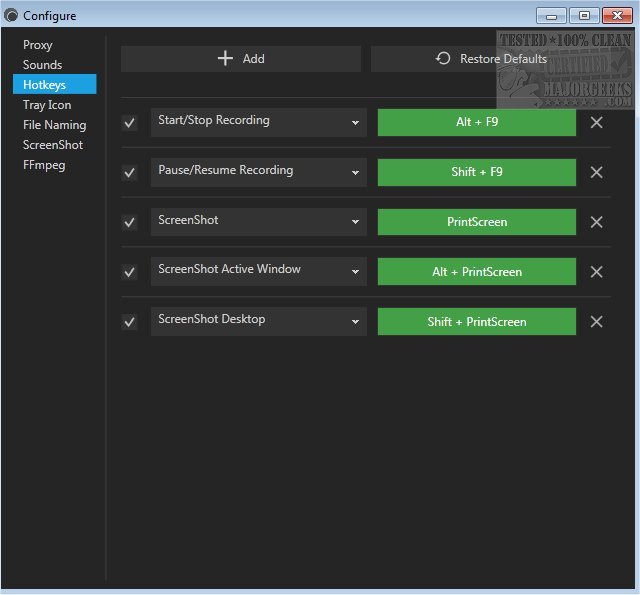Minimize the Configure window
The height and width of the screenshot is (595, 640).
(x=551, y=16)
